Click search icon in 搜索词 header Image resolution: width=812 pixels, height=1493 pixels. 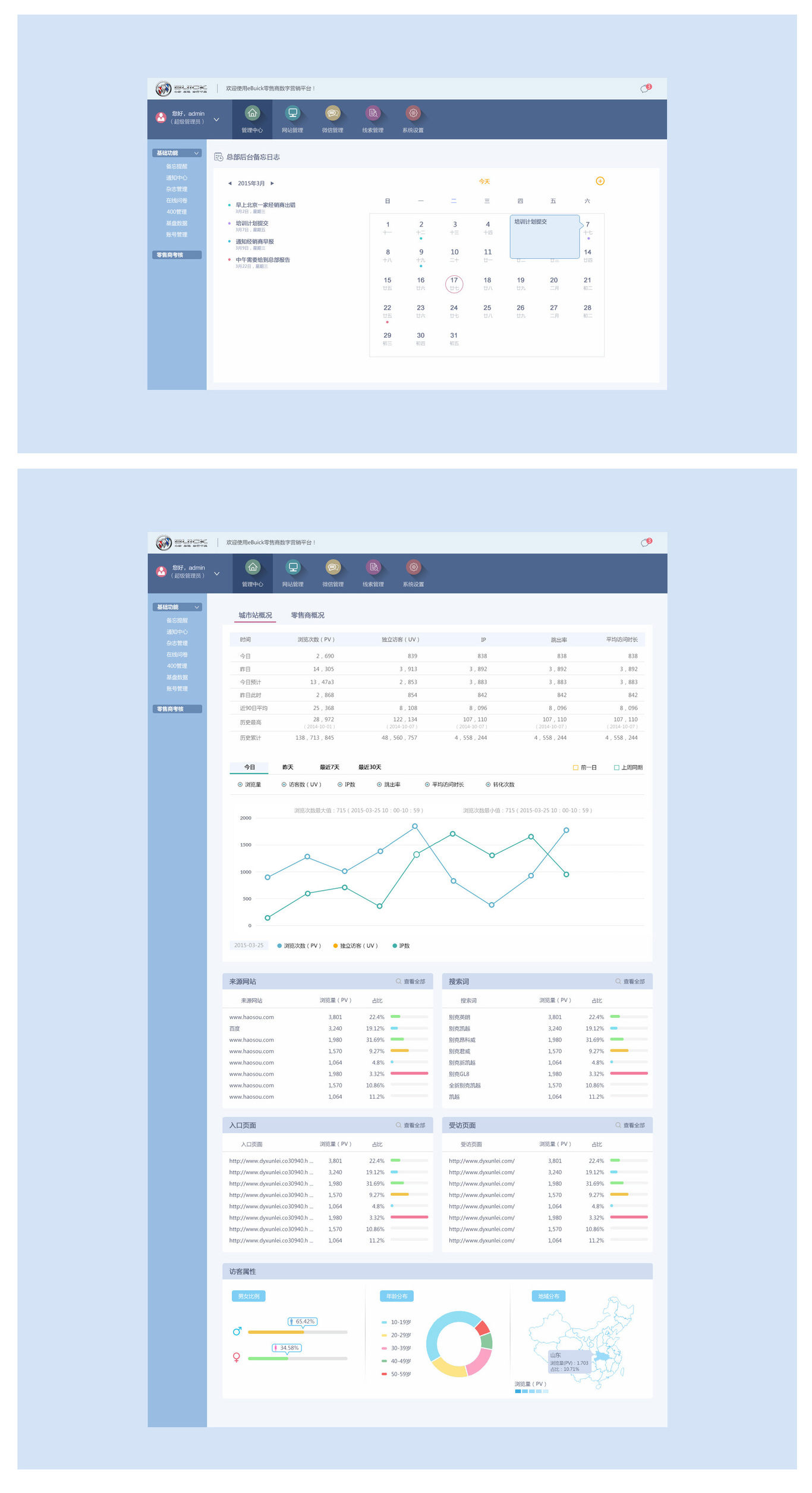[x=618, y=982]
